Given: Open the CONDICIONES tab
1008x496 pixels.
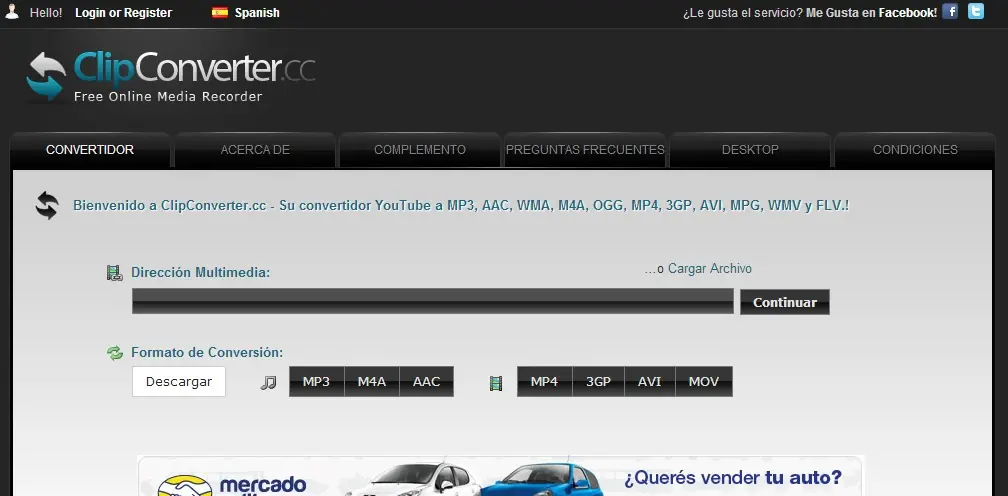Looking at the screenshot, I should (915, 150).
